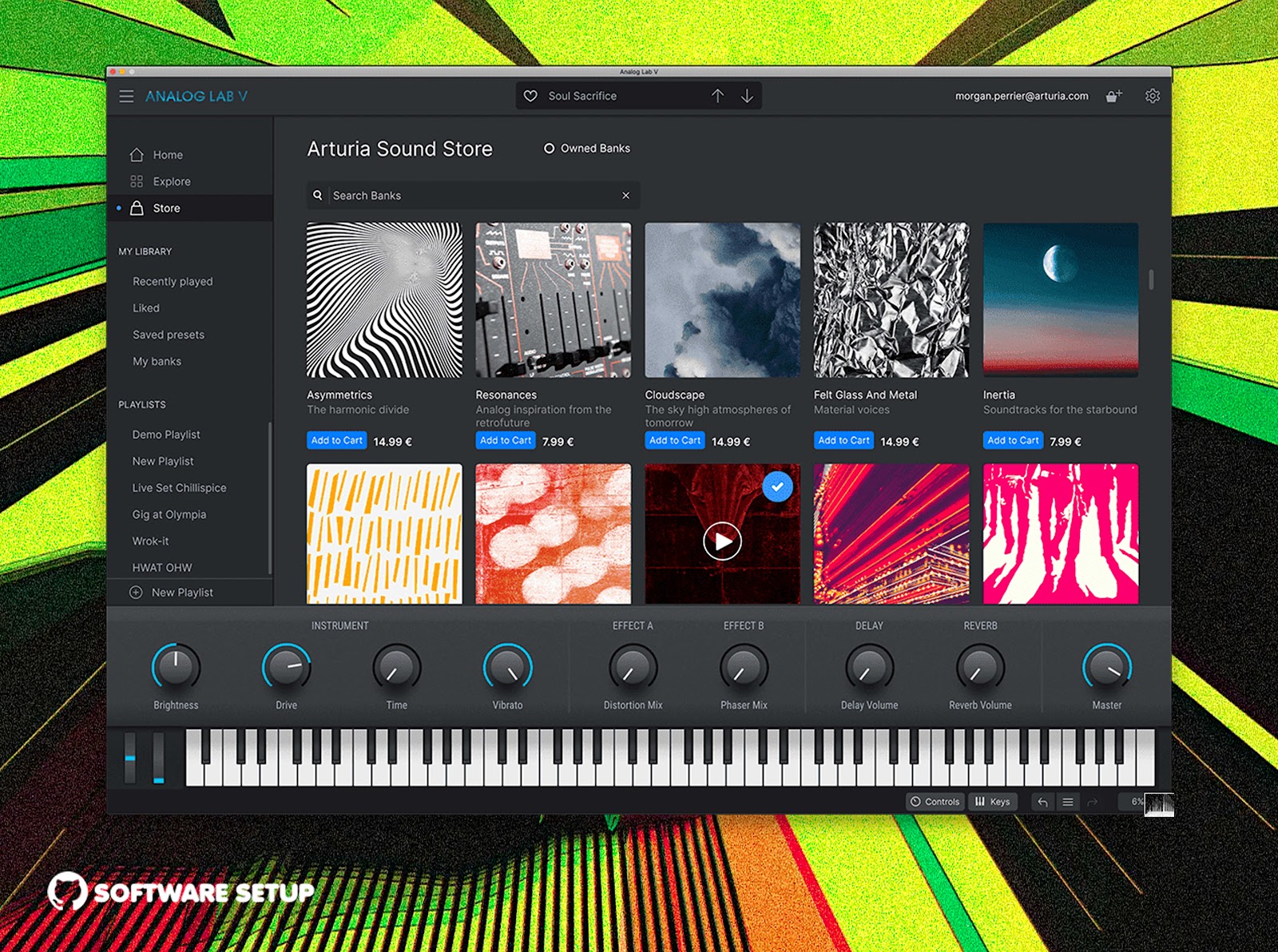This screenshot has height=952, width=1278.
Task: Select Store in the sidebar
Action: 190,208
